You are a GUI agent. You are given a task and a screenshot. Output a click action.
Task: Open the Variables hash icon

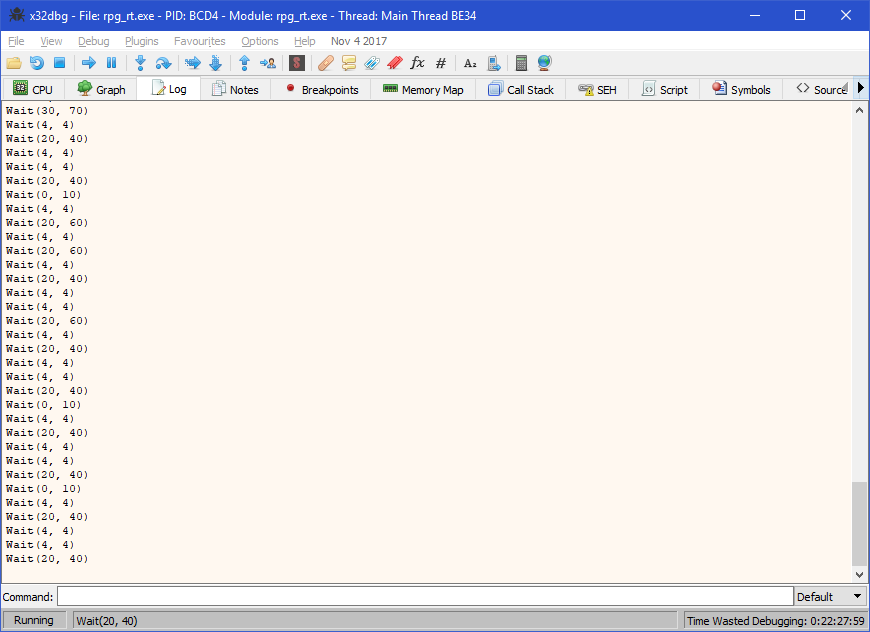pos(441,63)
